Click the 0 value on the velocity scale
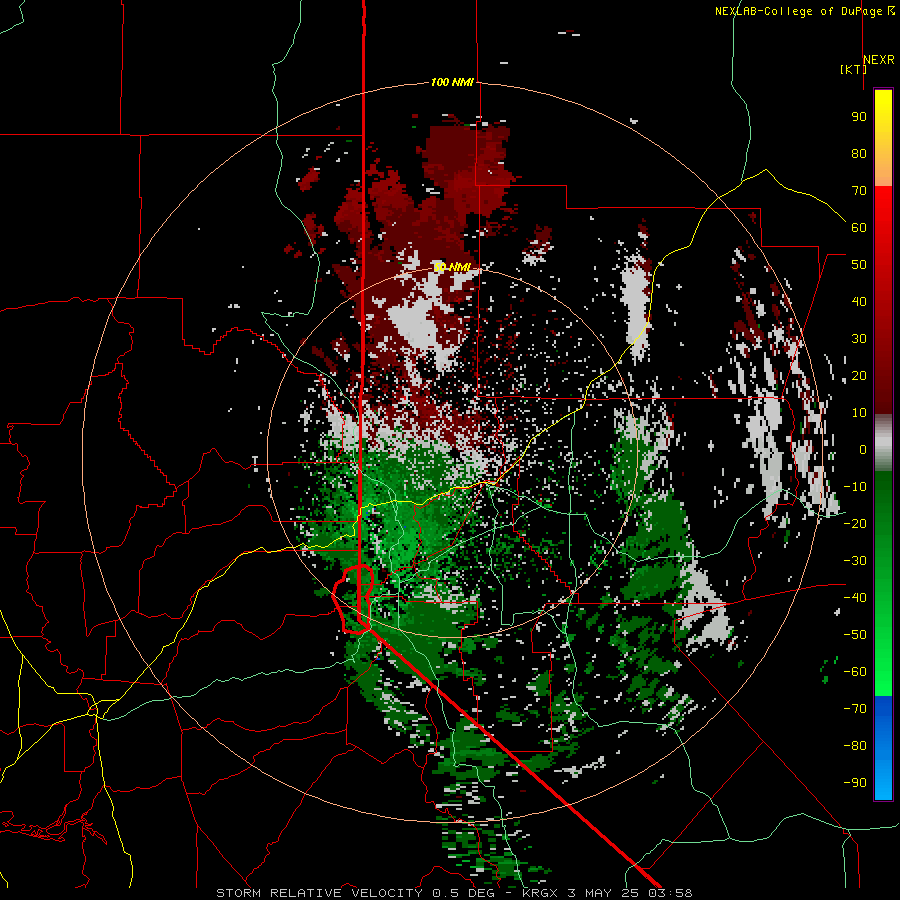 click(863, 450)
